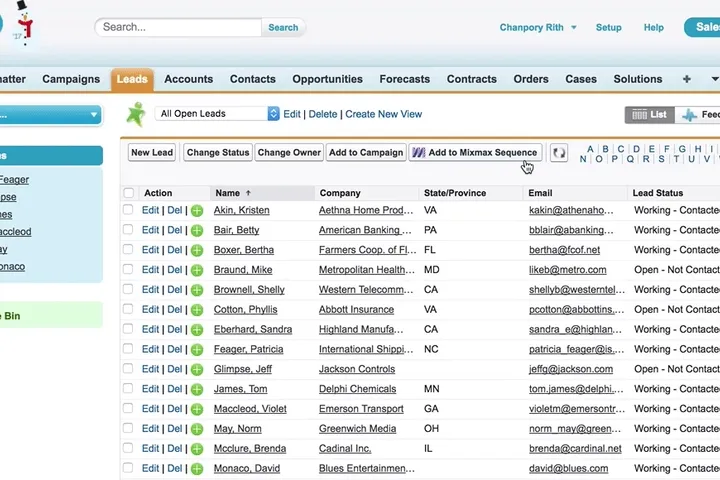Click the green plus icon for Boxer, Bertha

(x=197, y=250)
